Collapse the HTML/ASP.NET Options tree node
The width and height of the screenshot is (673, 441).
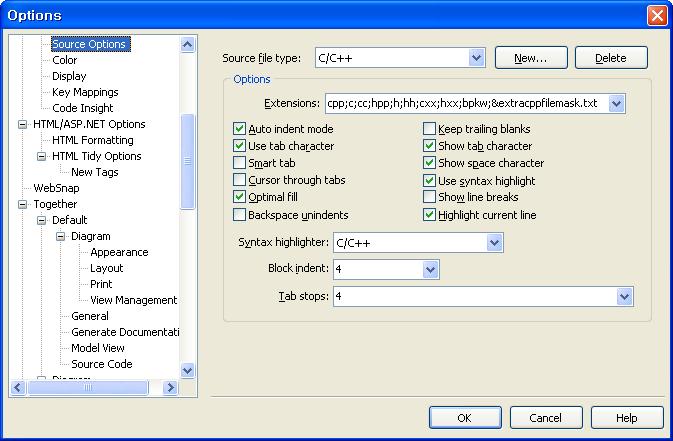24,124
